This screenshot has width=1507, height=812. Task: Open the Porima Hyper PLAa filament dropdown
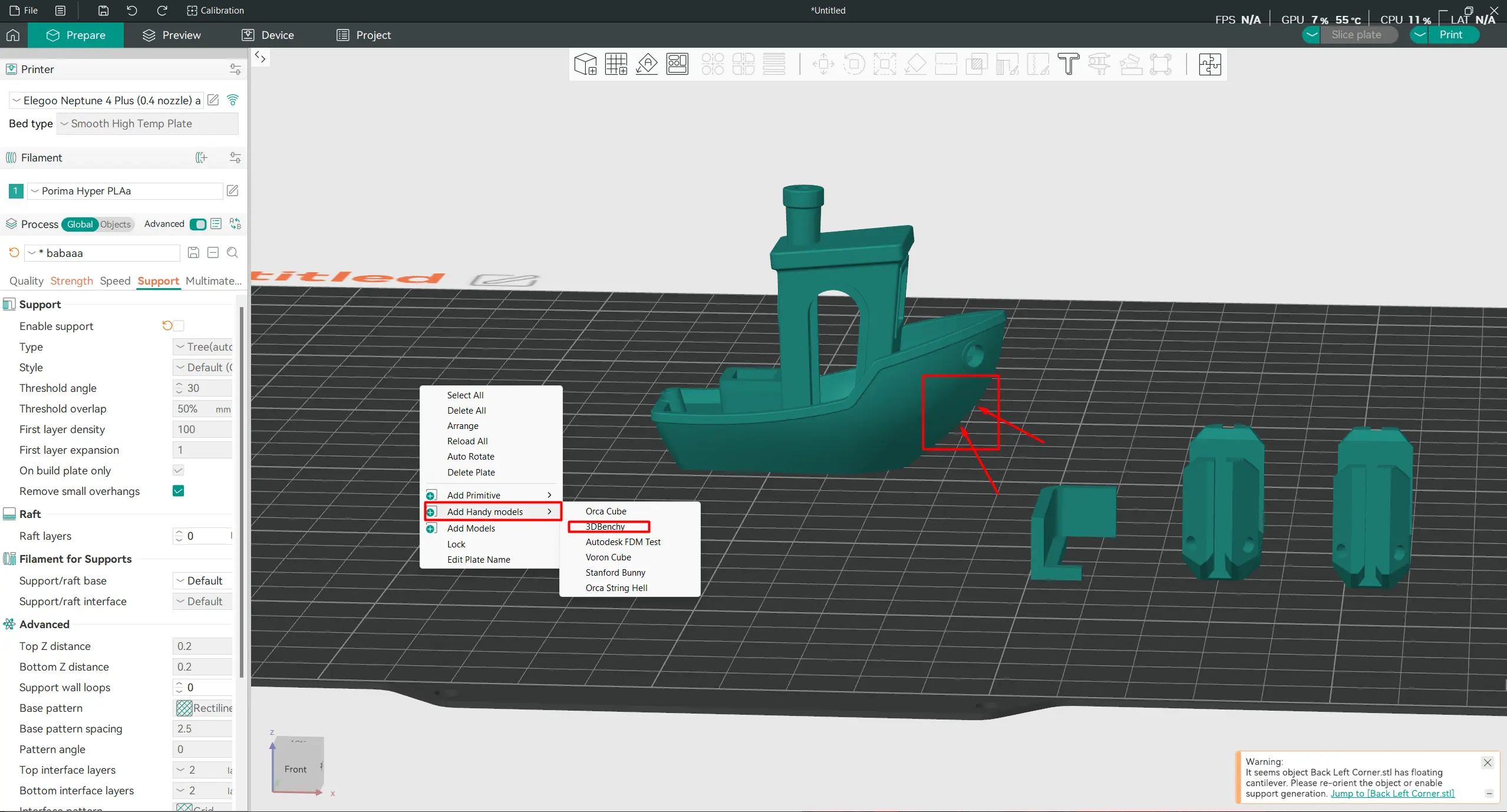pos(125,191)
